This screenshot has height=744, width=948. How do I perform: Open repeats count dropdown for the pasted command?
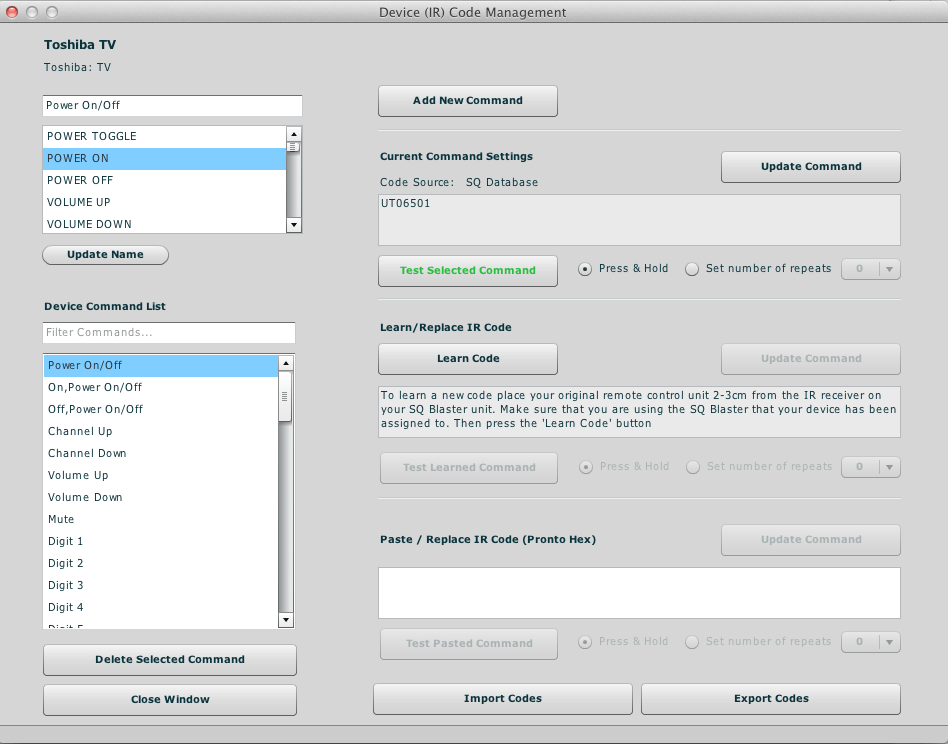coord(871,642)
